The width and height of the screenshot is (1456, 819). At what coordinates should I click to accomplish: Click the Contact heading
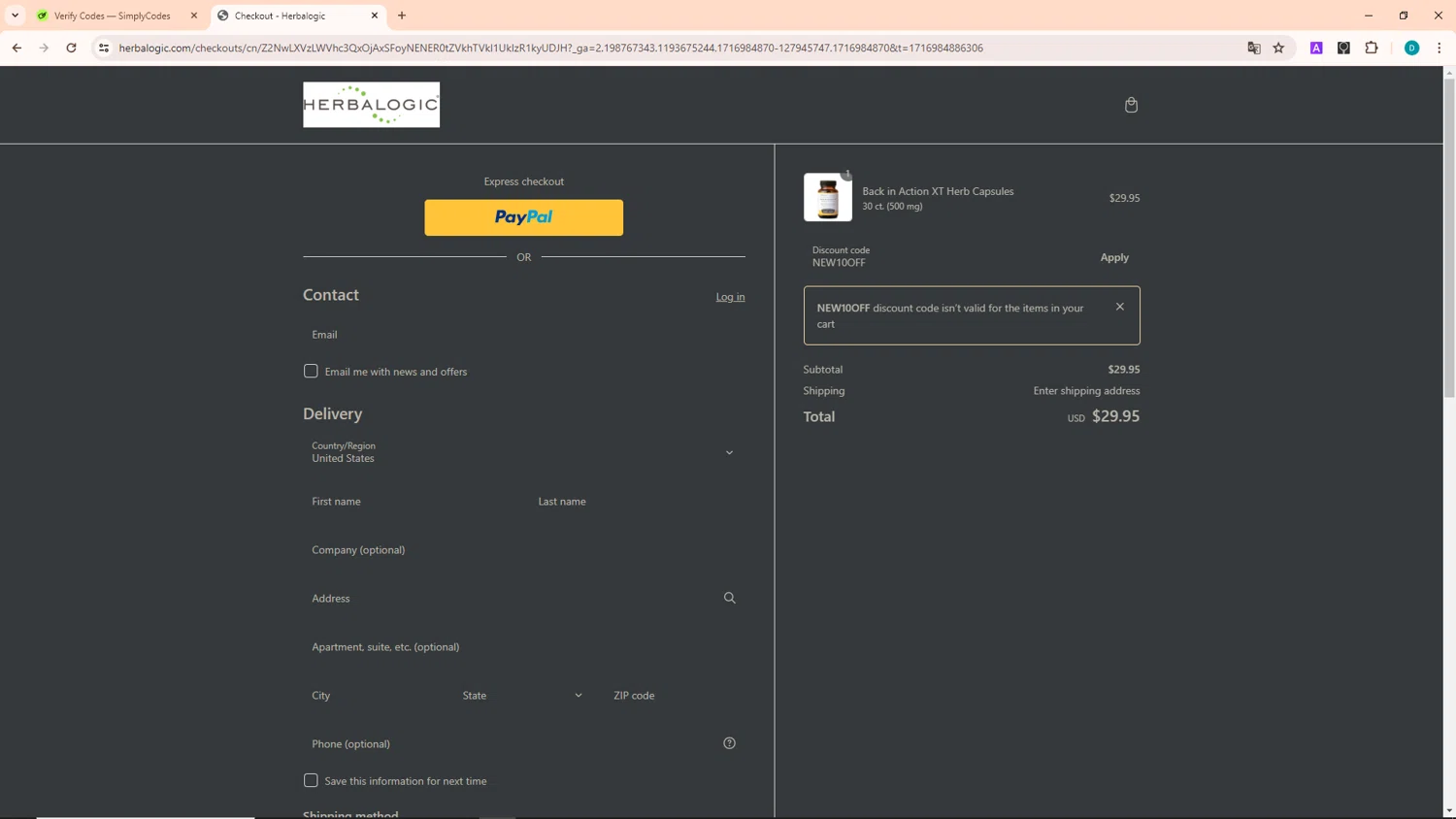tap(331, 295)
